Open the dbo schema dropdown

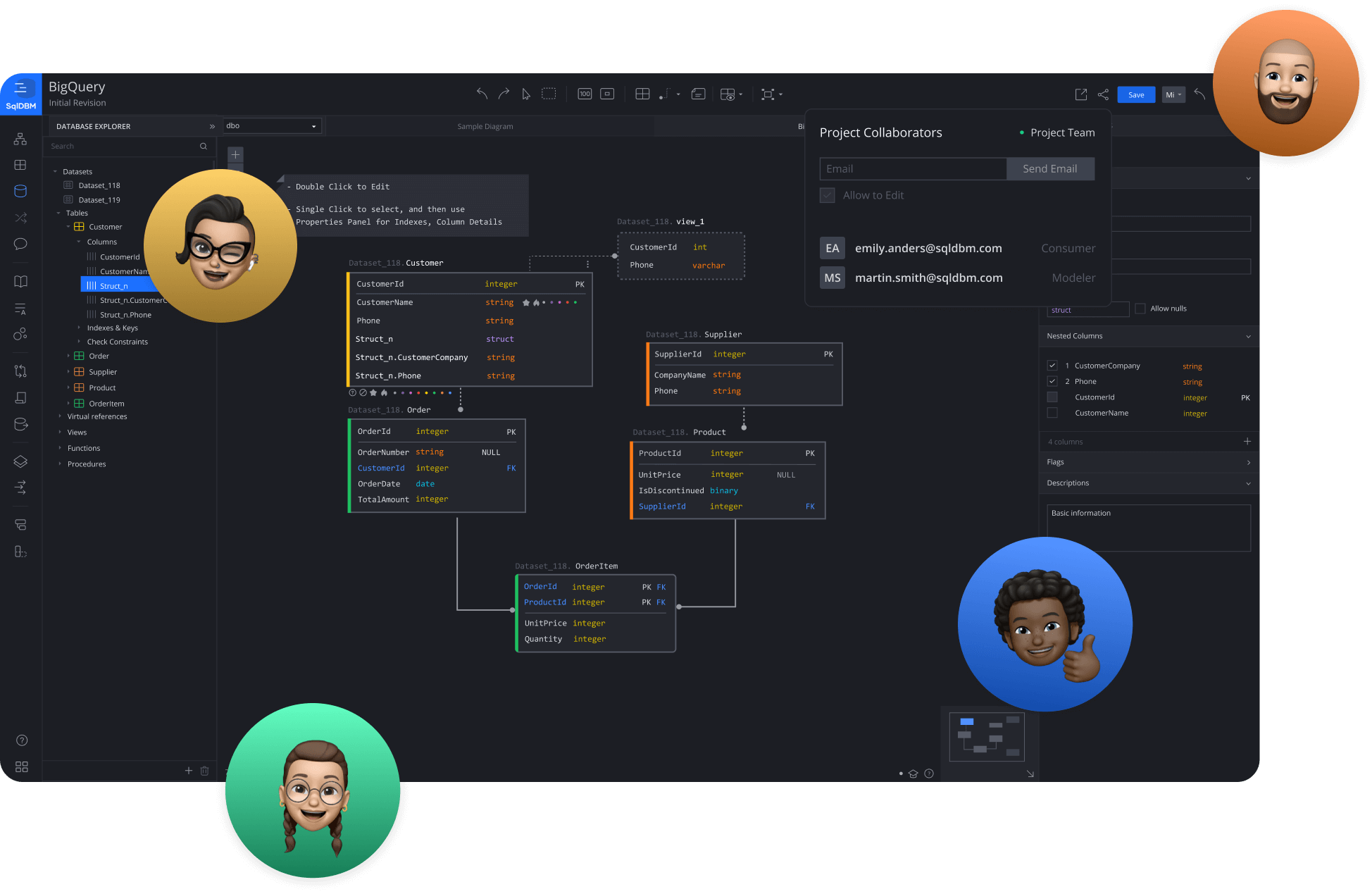pyautogui.click(x=272, y=126)
